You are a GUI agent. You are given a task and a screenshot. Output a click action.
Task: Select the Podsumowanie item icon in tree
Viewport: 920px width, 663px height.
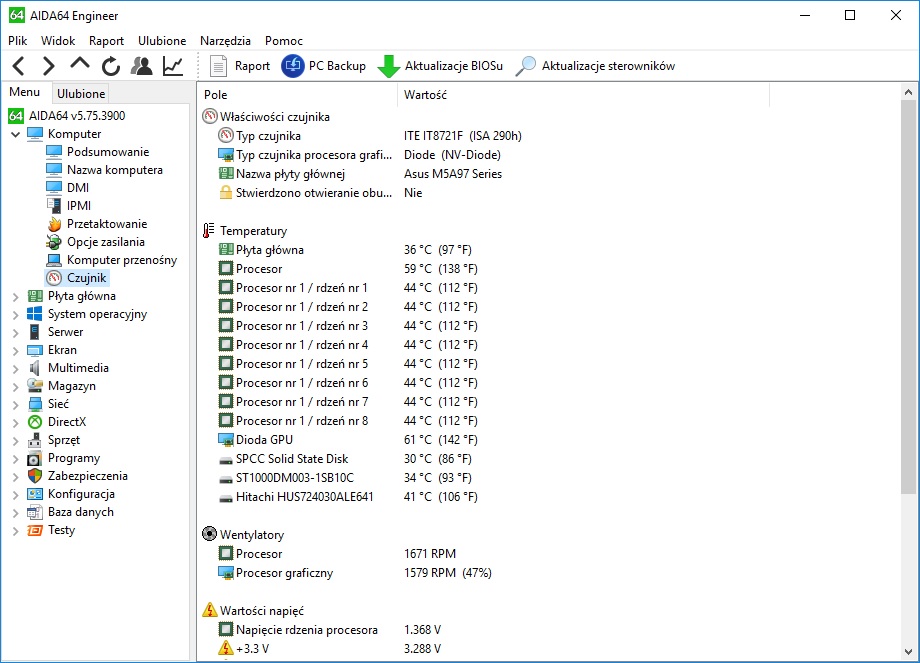(54, 152)
